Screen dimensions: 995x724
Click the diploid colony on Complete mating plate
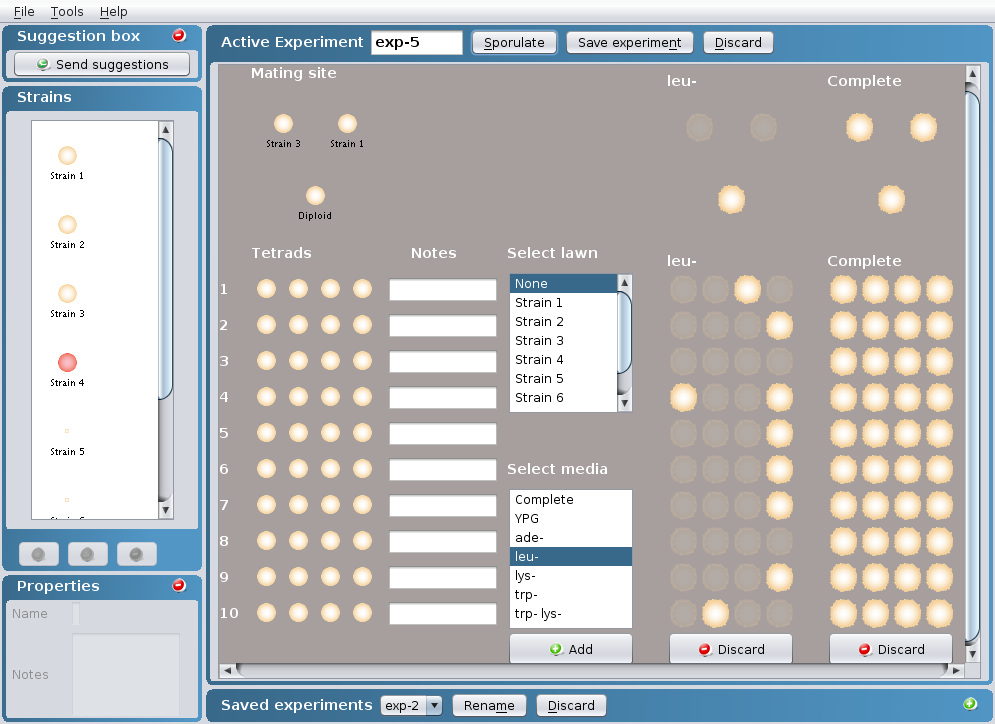coord(892,199)
